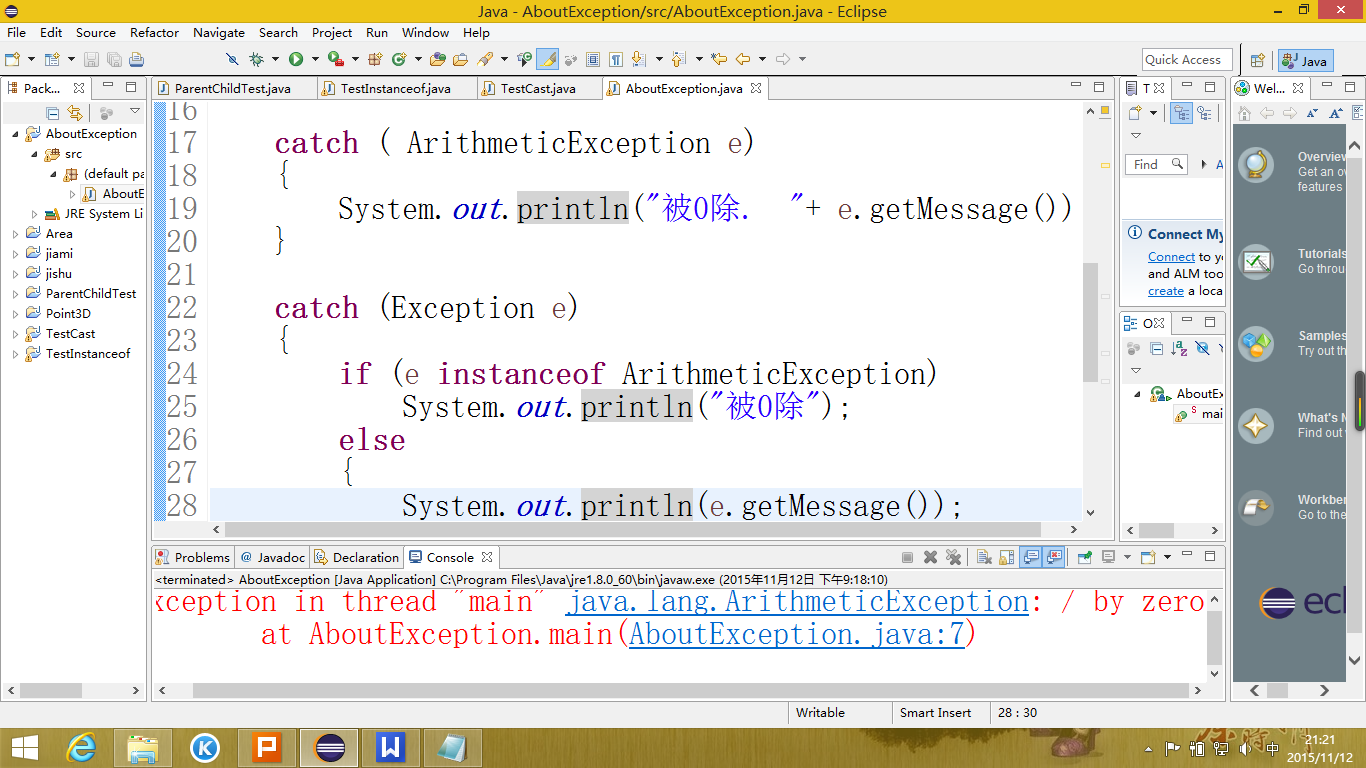Open the Navigate menu
The height and width of the screenshot is (768, 1366).
[x=219, y=33]
